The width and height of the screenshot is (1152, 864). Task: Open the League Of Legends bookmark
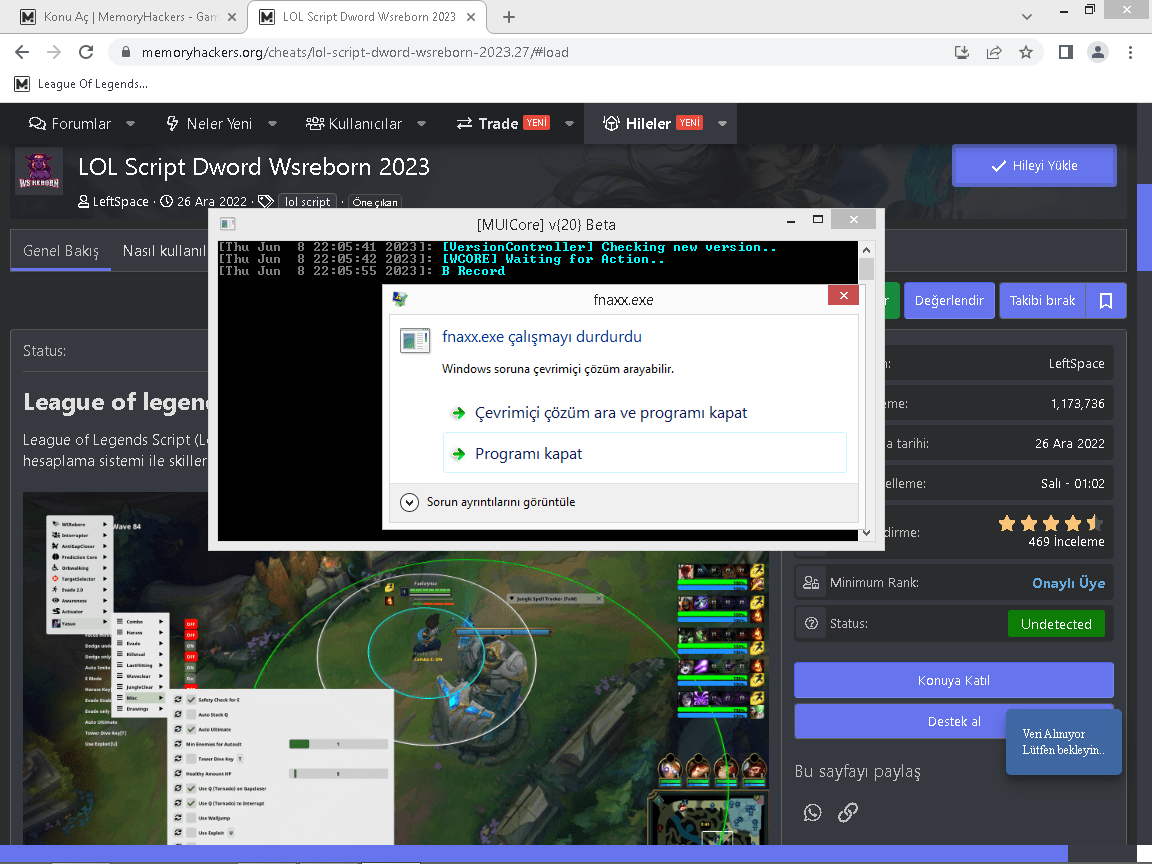click(82, 84)
